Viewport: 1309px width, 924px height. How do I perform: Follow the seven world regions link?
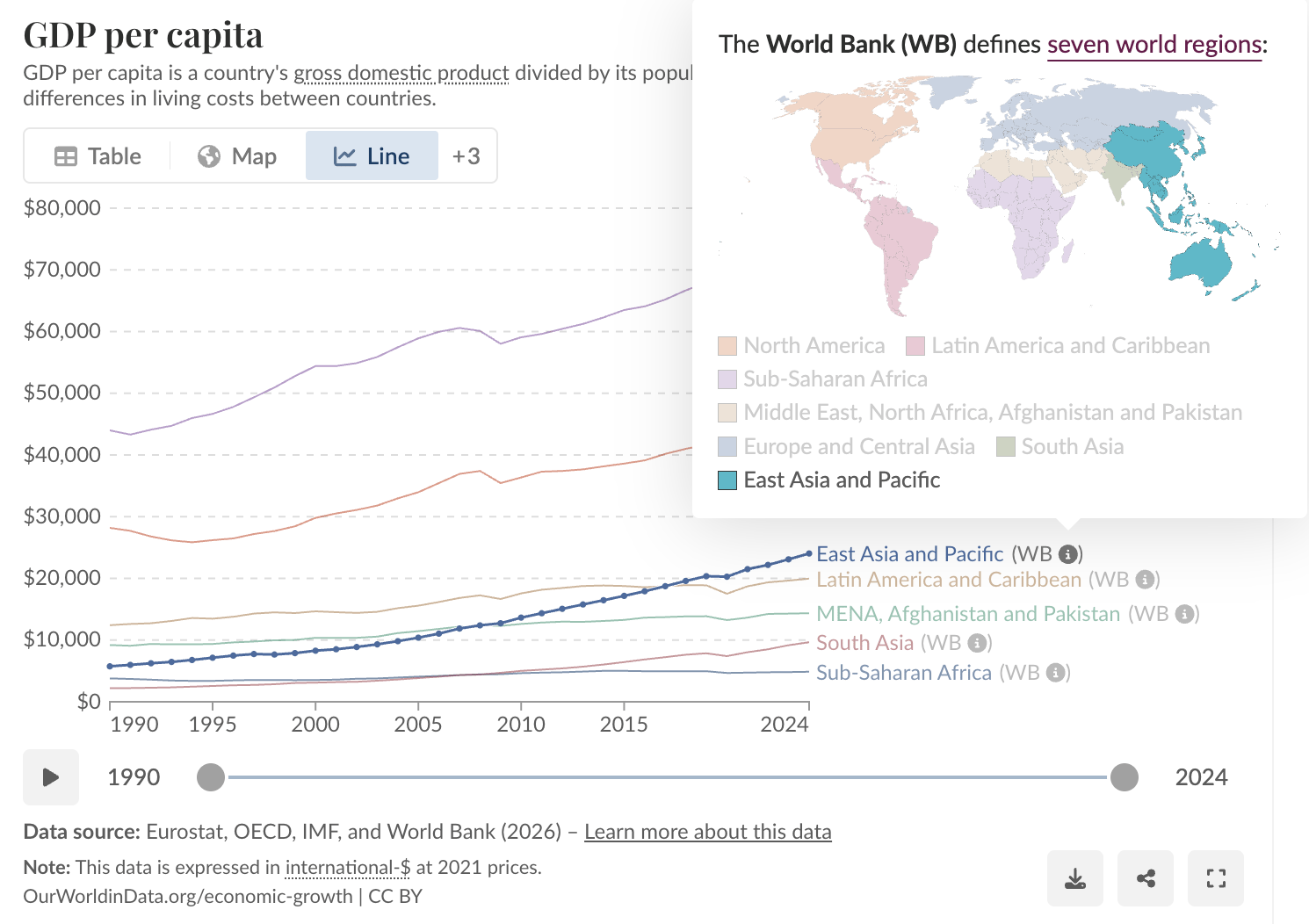pyautogui.click(x=1154, y=44)
